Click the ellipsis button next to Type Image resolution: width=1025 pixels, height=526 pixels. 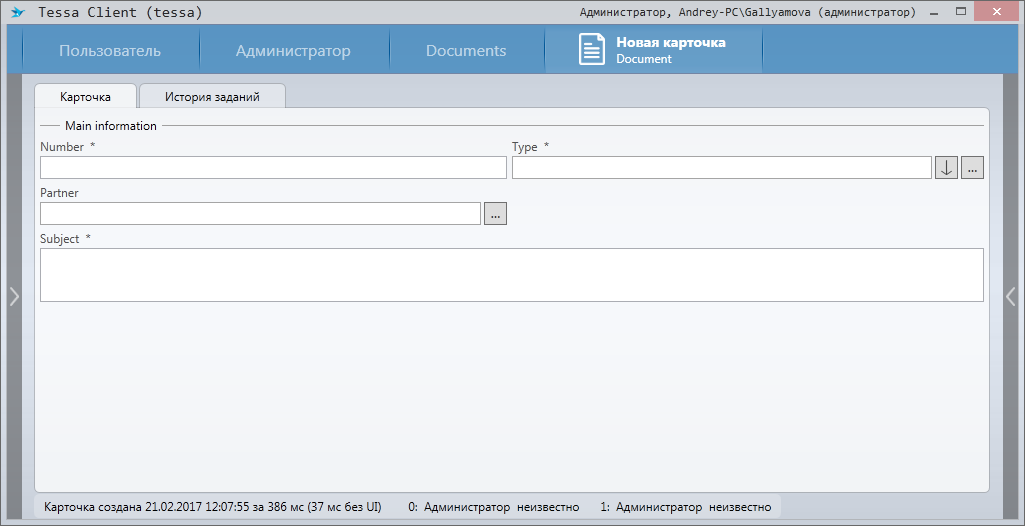click(x=972, y=168)
